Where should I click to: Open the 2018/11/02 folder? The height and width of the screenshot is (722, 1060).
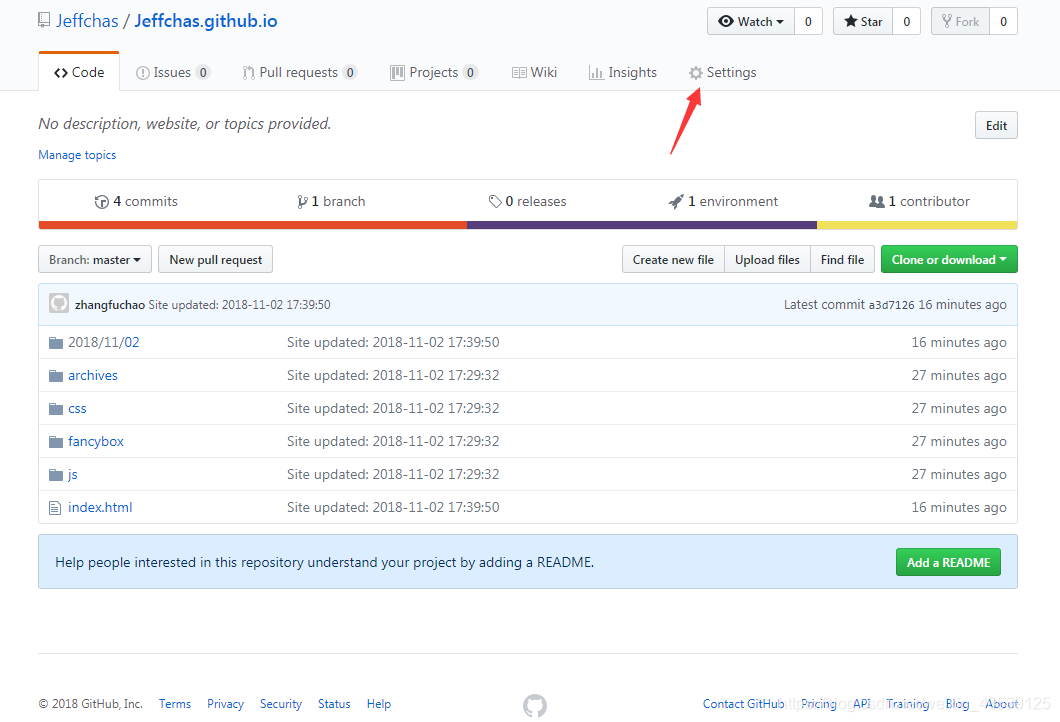(x=103, y=342)
